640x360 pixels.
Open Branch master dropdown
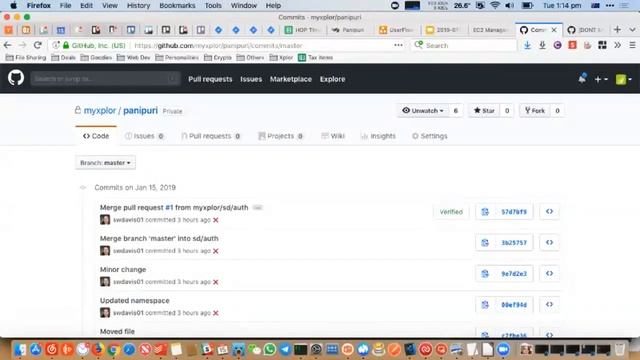105,163
